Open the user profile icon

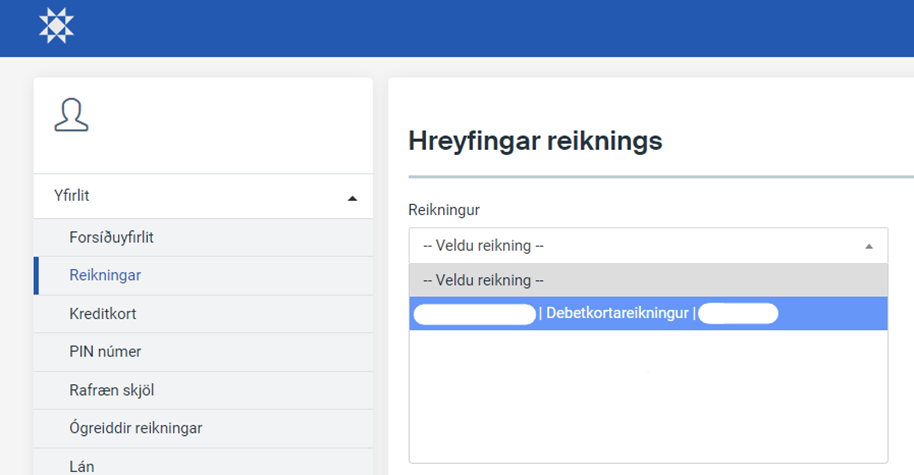coord(71,115)
